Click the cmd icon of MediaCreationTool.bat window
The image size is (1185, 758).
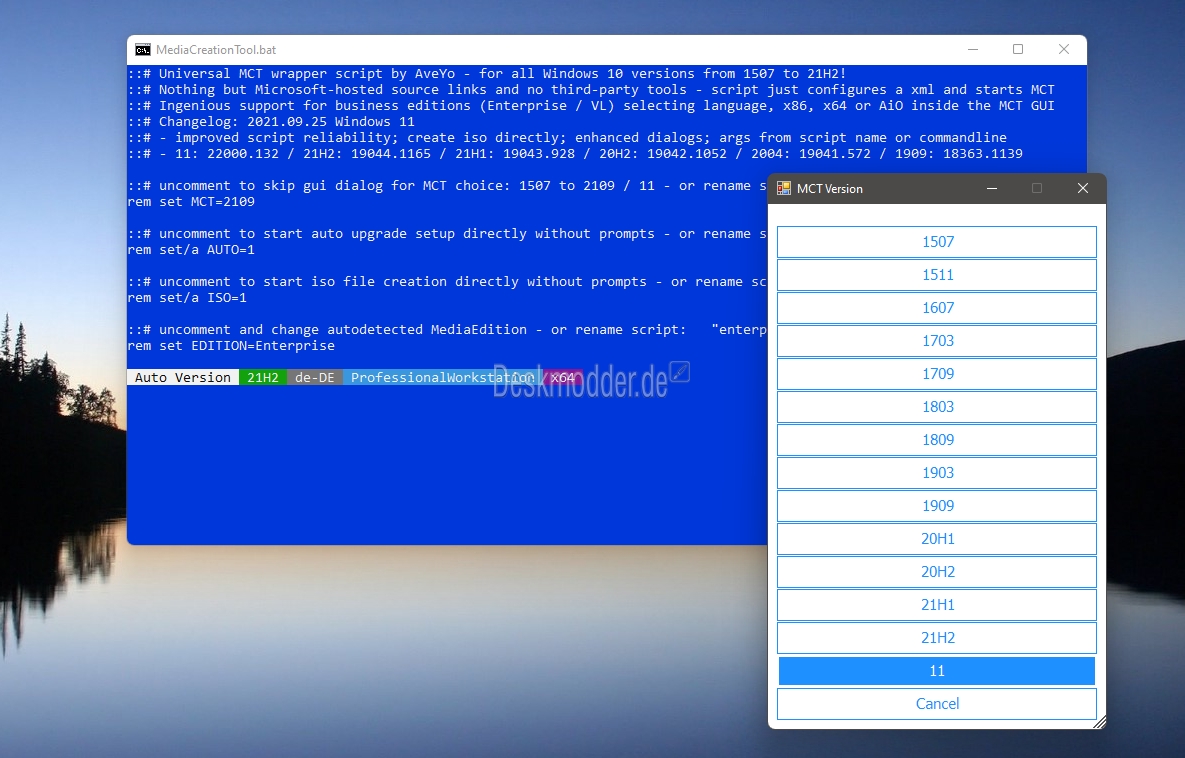(143, 50)
